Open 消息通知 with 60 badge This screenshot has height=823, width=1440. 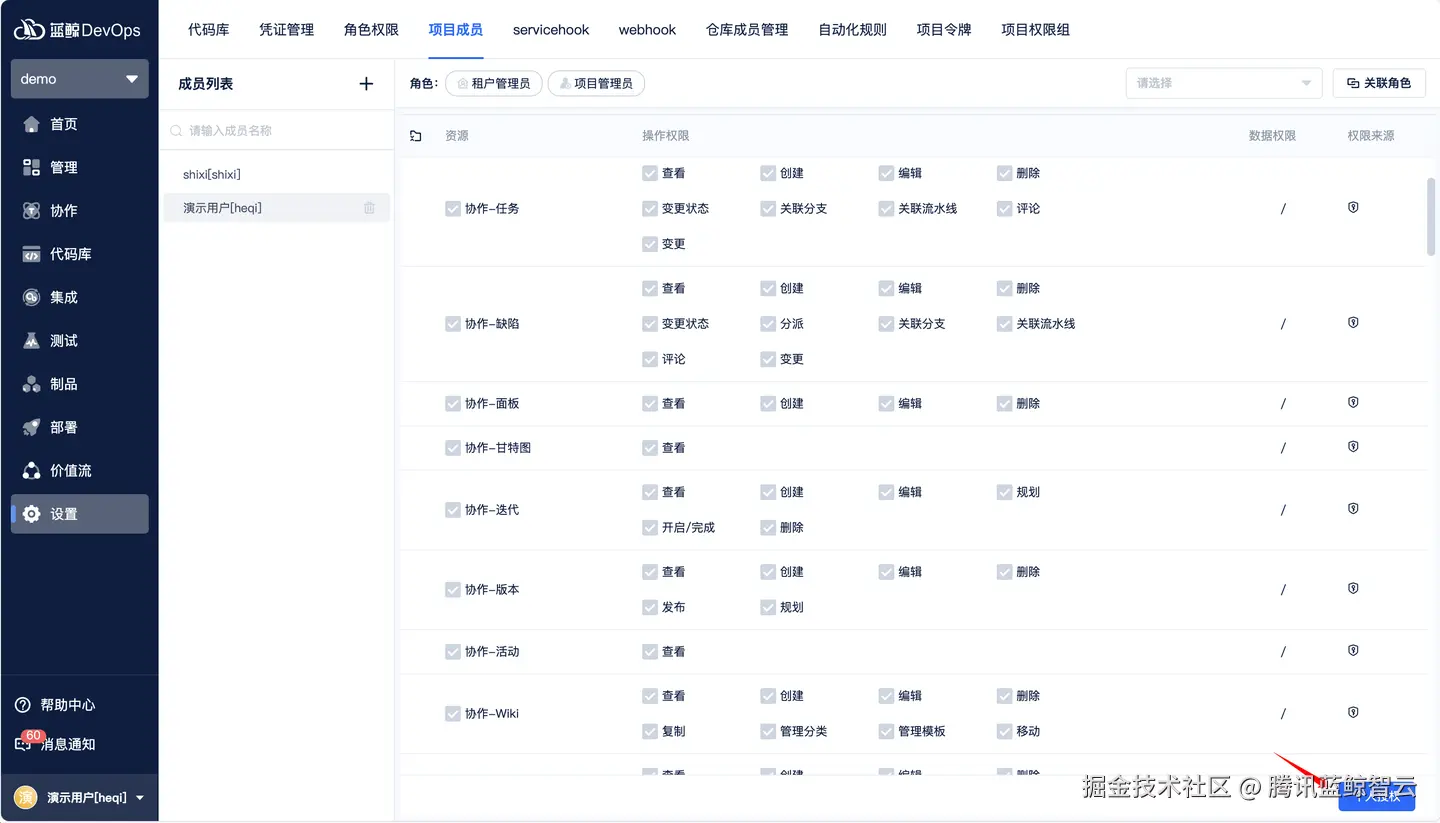(x=67, y=744)
